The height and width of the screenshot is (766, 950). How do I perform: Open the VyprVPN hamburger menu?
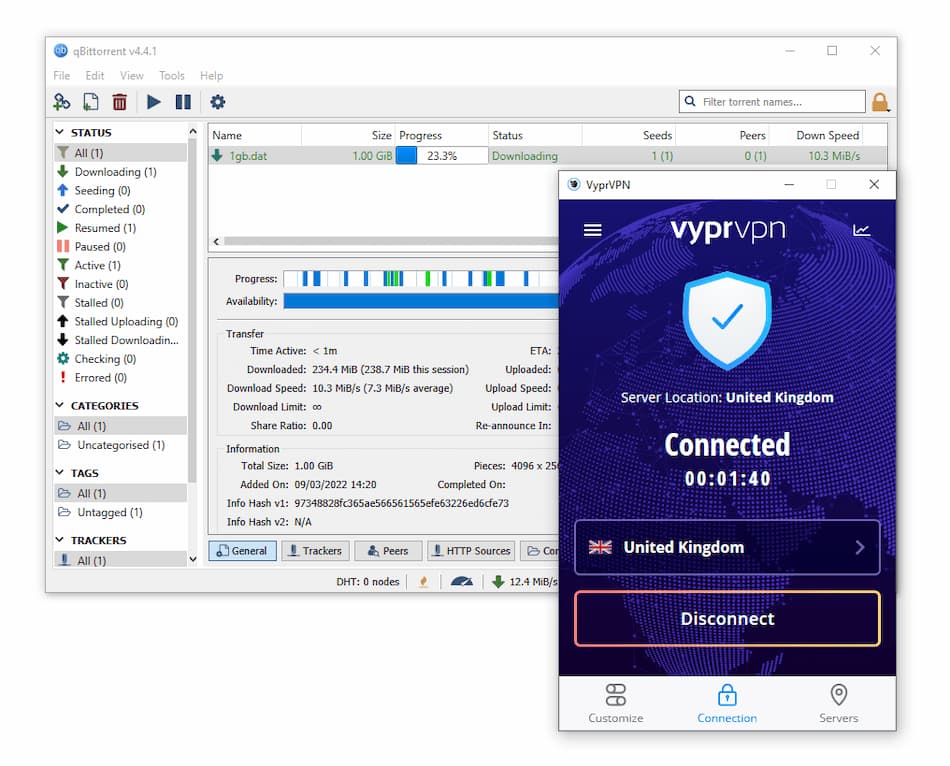(592, 229)
